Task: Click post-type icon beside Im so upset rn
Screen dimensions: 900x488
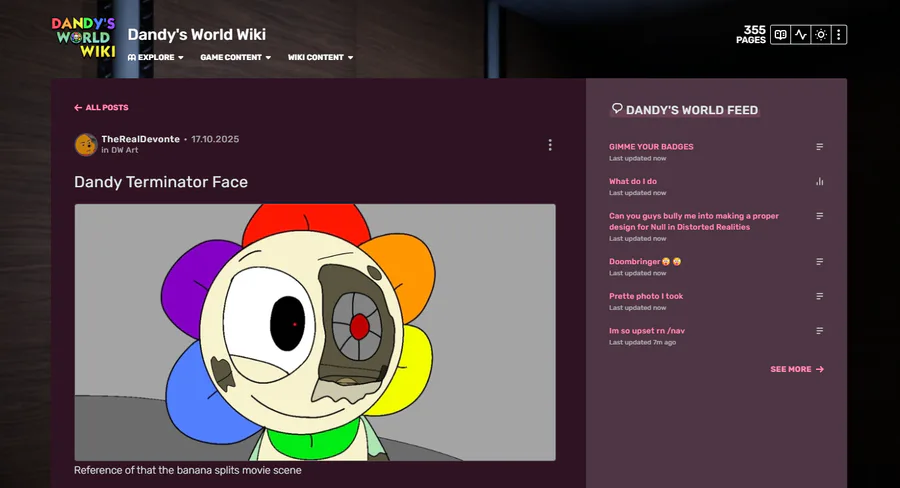Action: click(820, 331)
